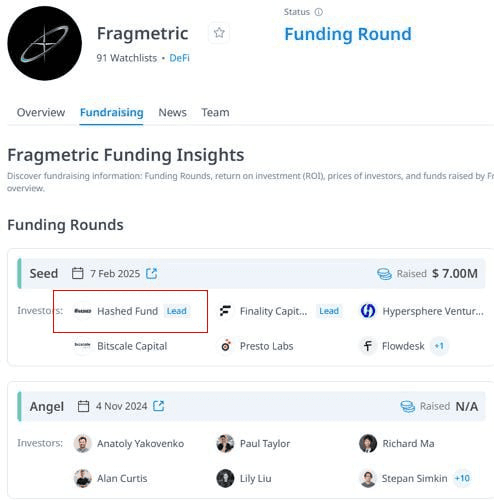Viewport: 494px width, 500px height.
Task: Click the DeFi category link
Action: coord(179,58)
